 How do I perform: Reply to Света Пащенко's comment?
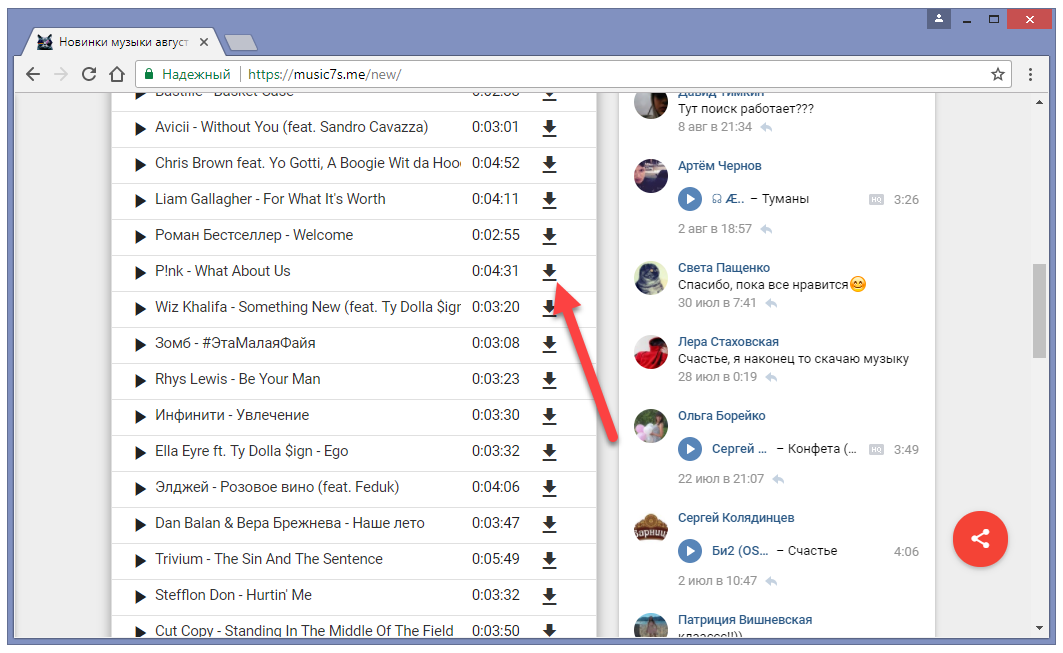click(x=772, y=303)
